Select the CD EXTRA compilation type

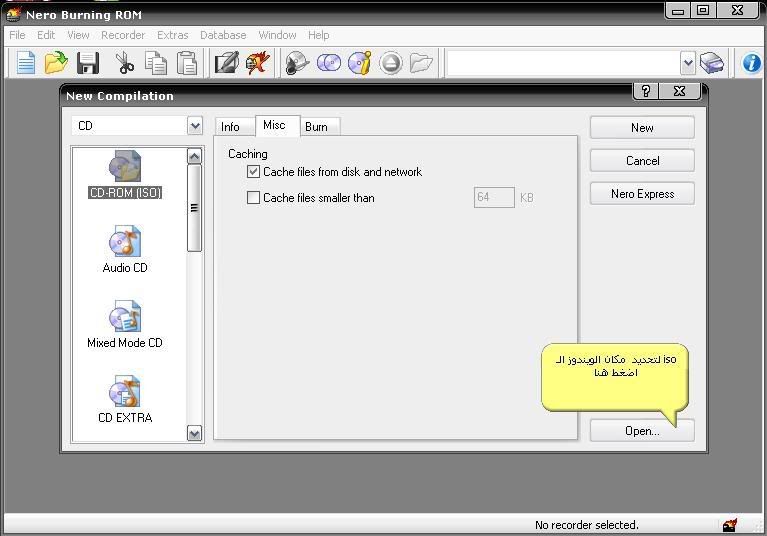(x=125, y=399)
